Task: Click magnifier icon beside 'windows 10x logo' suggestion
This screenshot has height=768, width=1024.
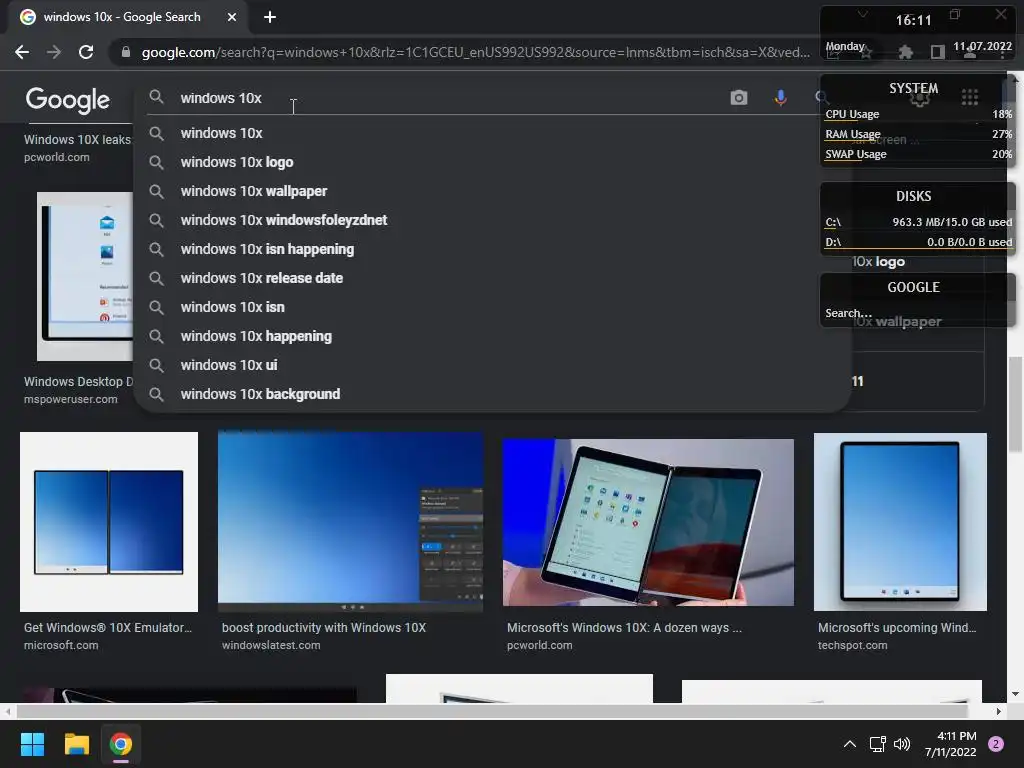Action: point(156,162)
